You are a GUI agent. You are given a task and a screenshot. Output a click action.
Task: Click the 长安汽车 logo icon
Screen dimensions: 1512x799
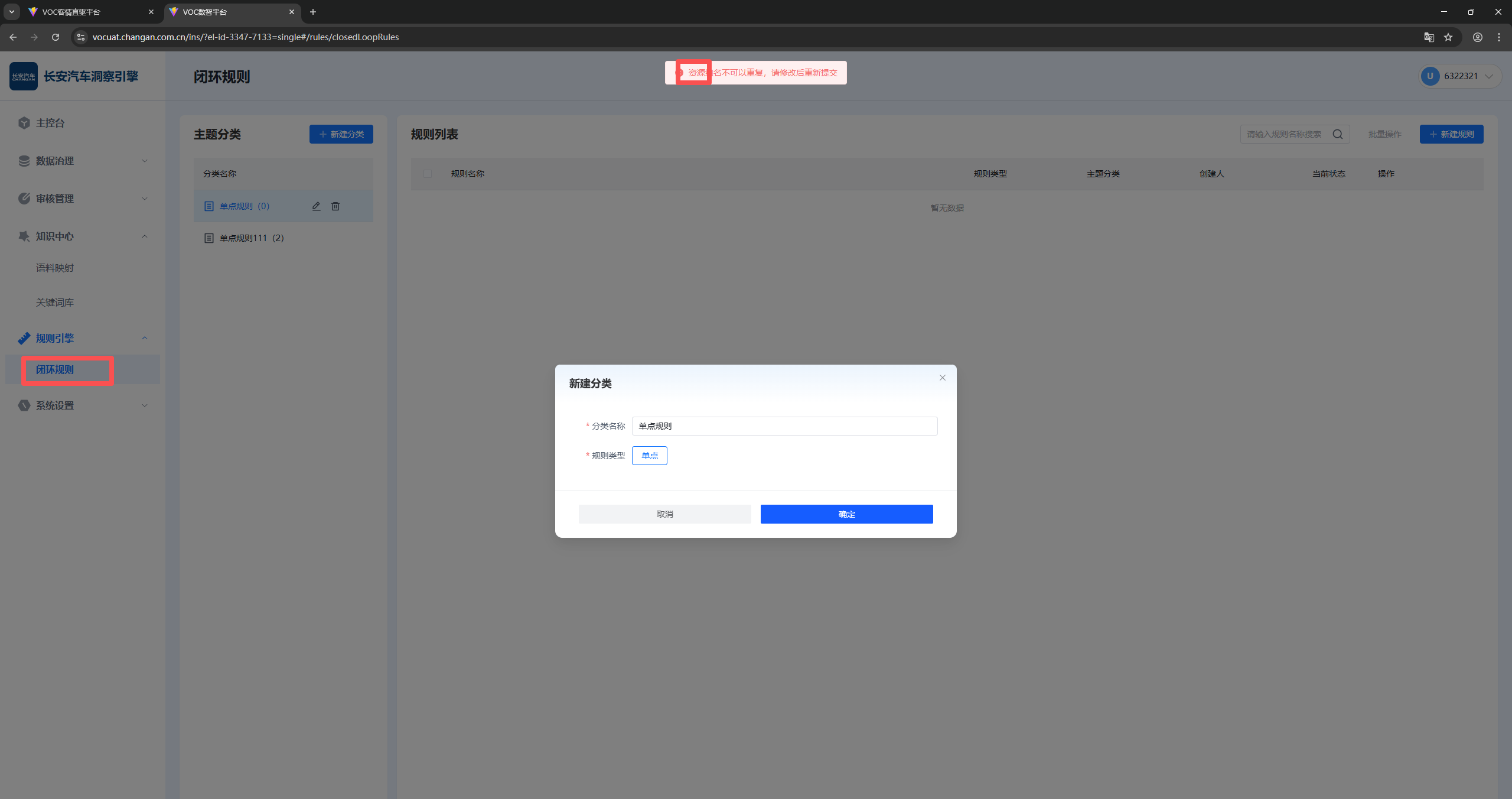click(x=24, y=76)
